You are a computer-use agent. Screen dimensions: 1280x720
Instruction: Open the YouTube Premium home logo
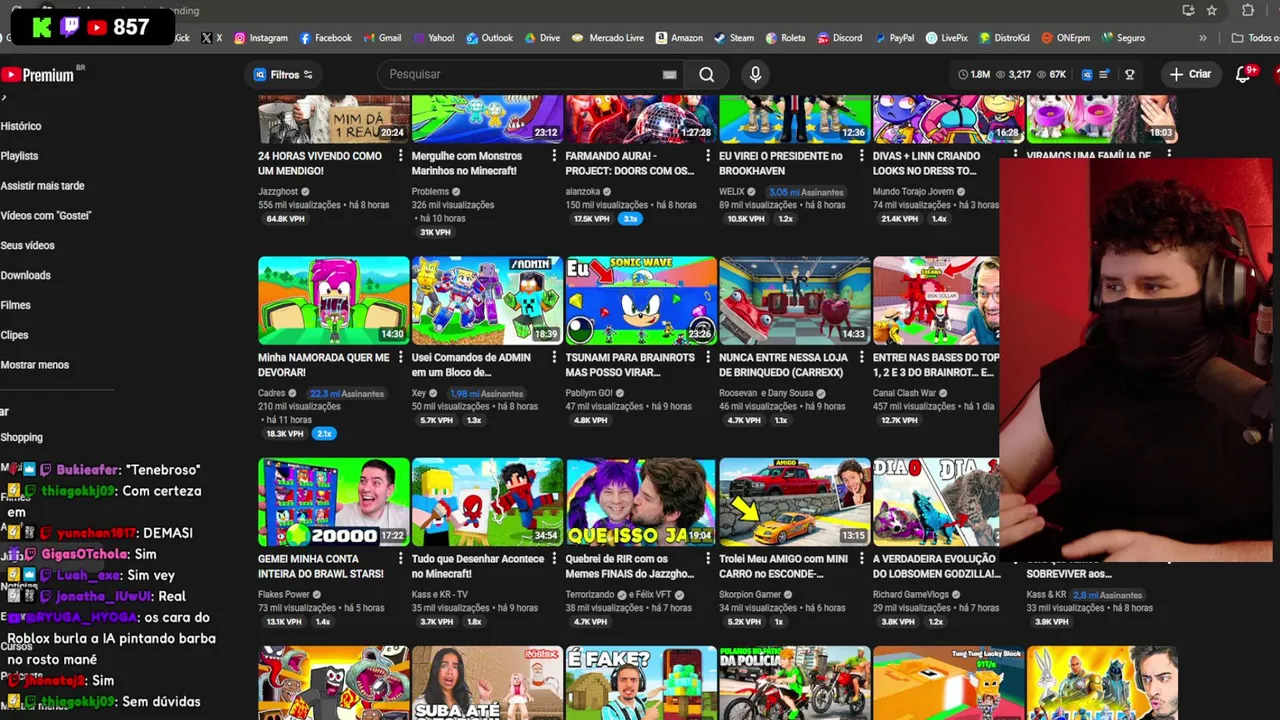click(x=38, y=75)
